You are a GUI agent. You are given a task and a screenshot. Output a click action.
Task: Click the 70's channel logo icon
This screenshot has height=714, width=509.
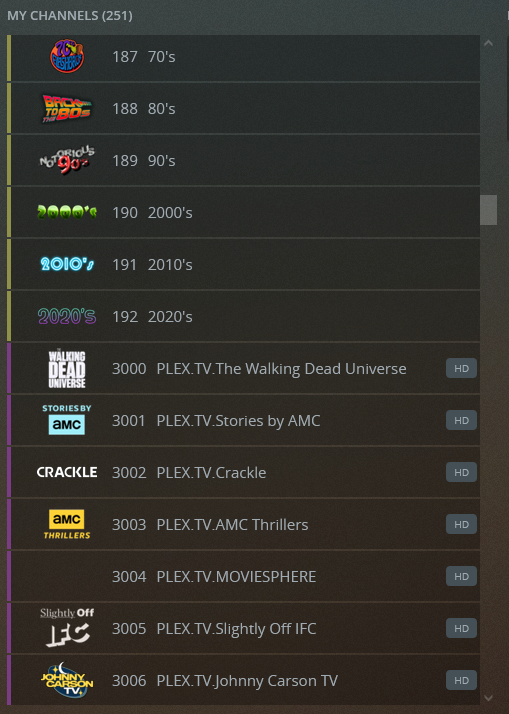(67, 56)
